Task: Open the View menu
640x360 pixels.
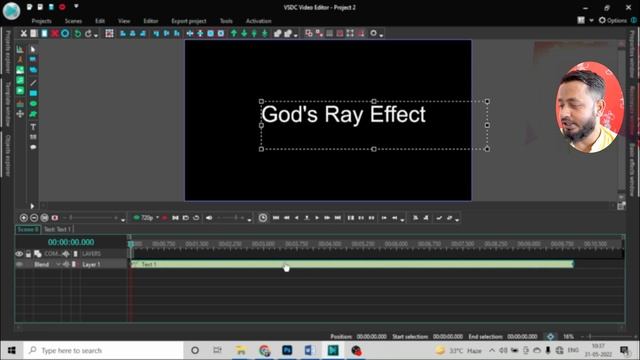Action: [124, 21]
